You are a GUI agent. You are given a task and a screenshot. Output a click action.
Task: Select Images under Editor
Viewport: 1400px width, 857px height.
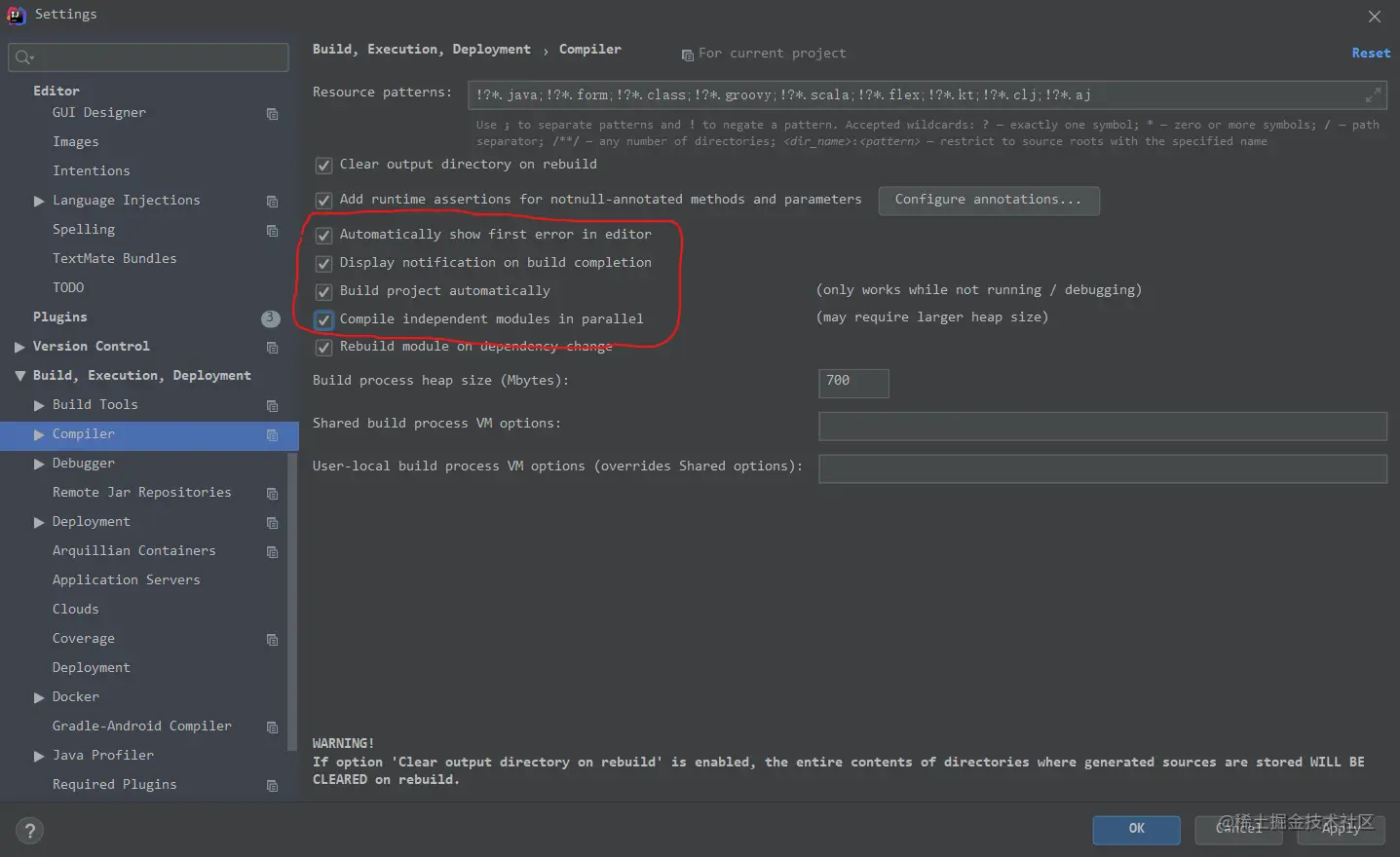pos(75,142)
